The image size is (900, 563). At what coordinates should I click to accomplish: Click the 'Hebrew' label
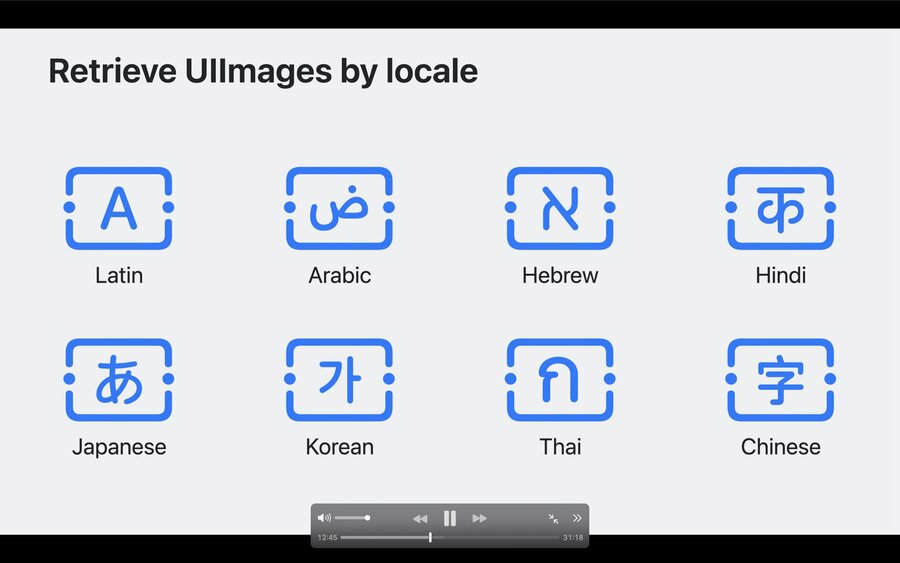[560, 275]
